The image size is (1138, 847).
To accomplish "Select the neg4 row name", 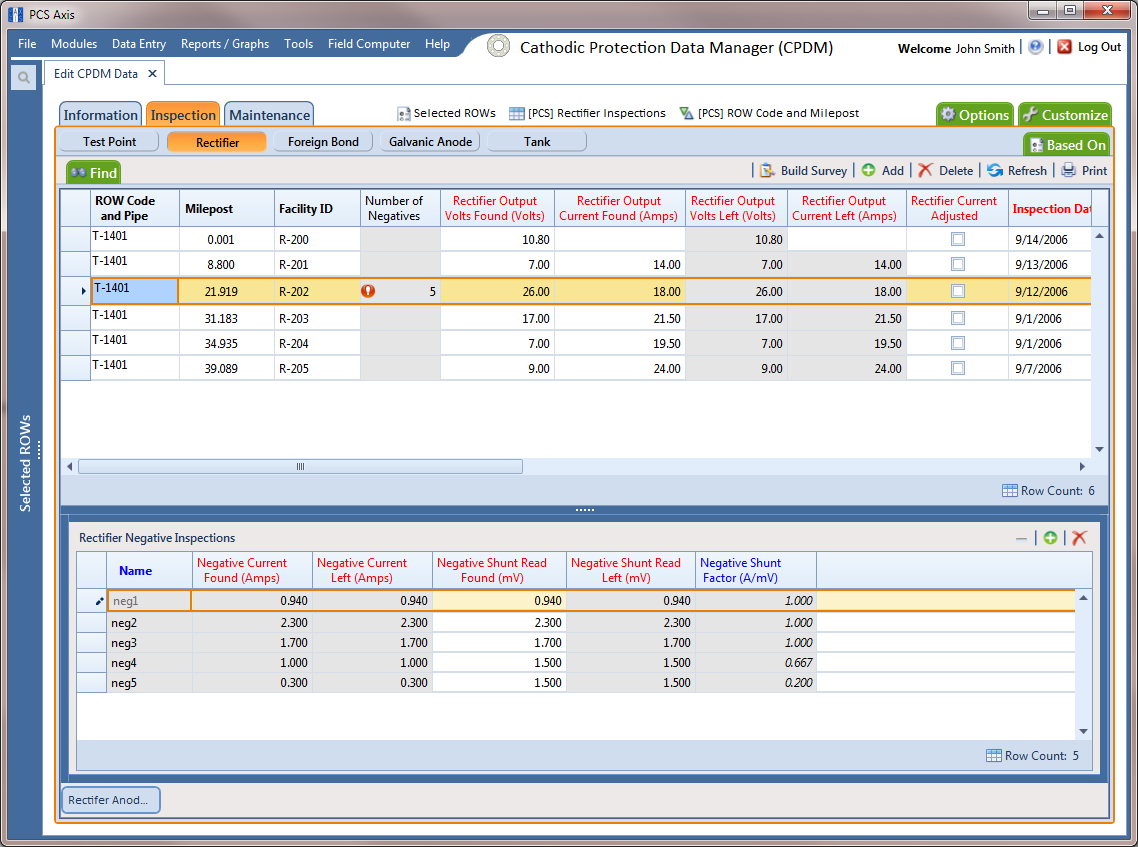I will pyautogui.click(x=150, y=663).
